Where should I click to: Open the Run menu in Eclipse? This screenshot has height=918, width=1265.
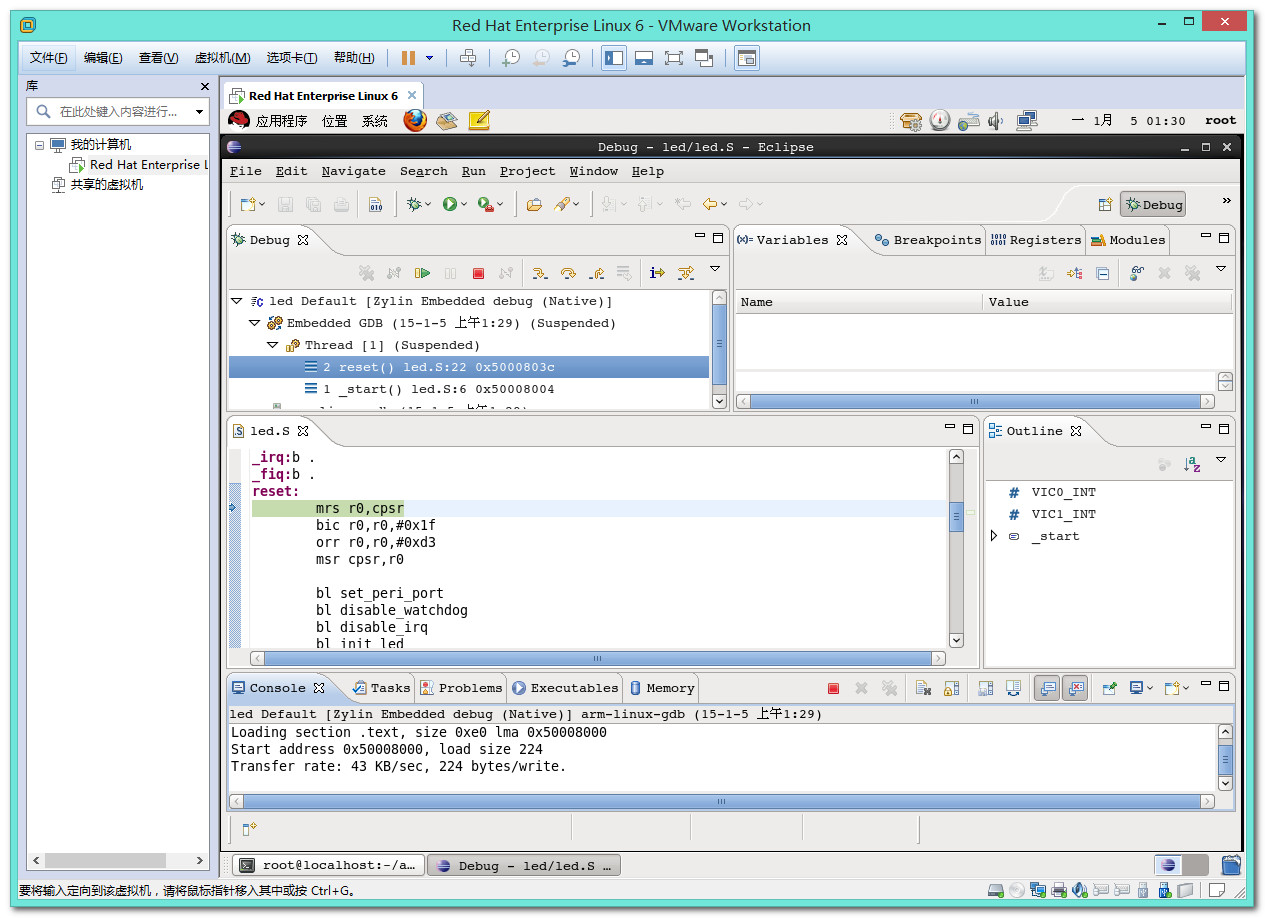[x=474, y=171]
